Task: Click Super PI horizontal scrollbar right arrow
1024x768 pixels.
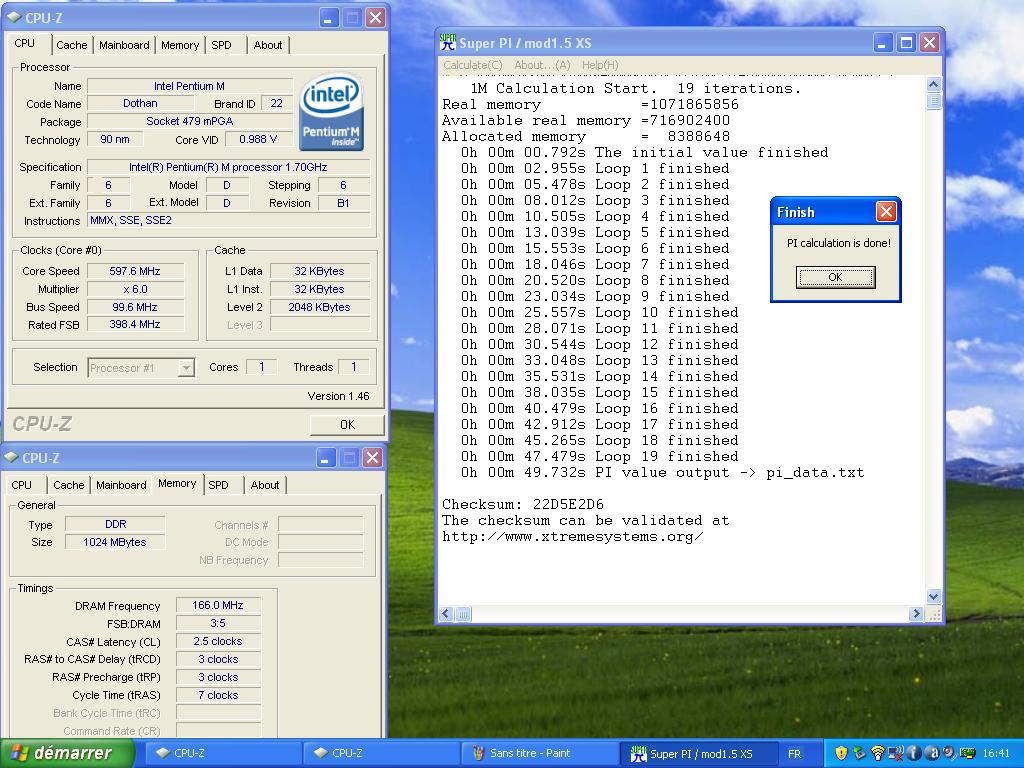Action: click(916, 614)
